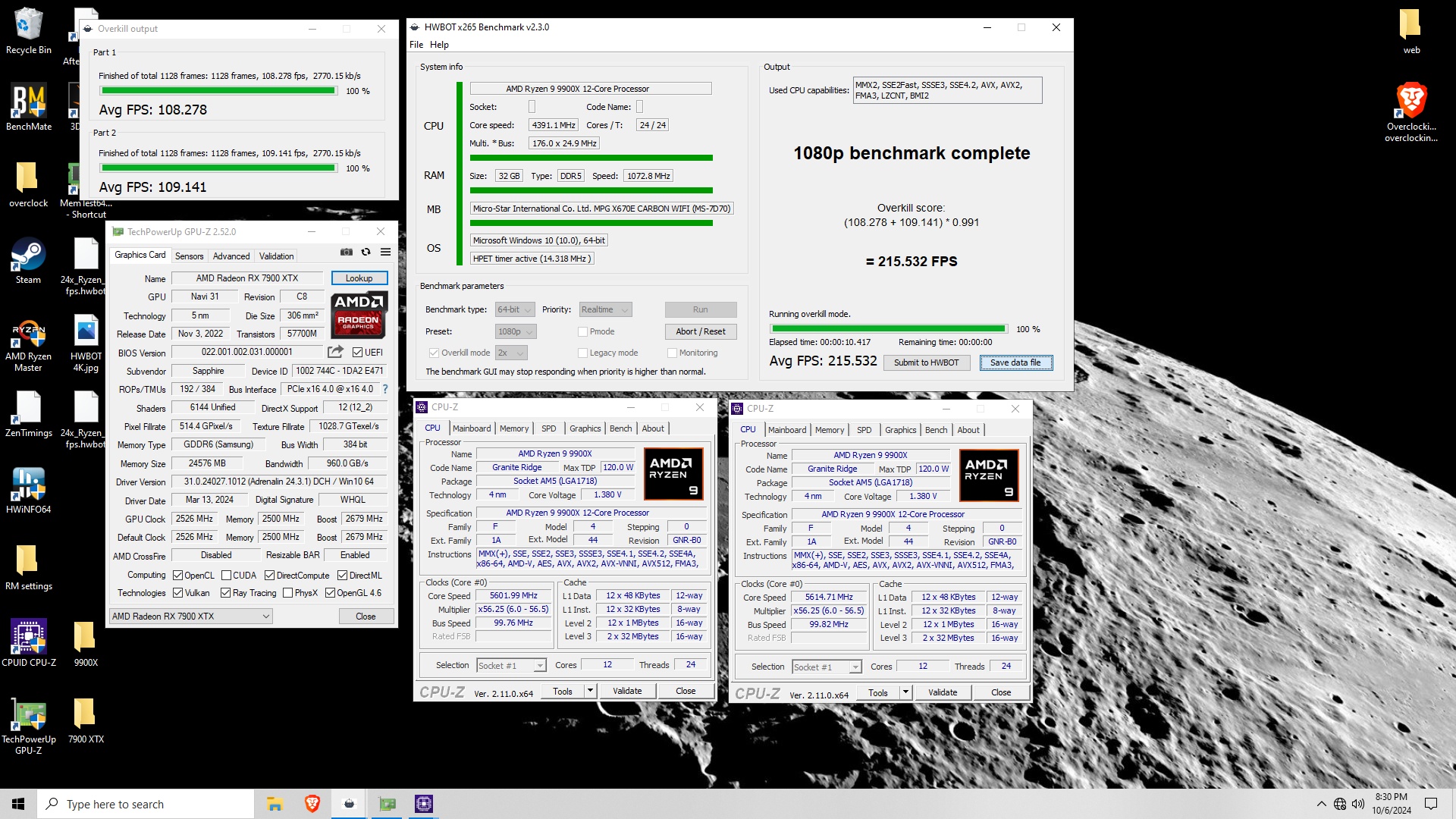
Task: Open the Recycle Bin desktop icon
Action: click(28, 31)
